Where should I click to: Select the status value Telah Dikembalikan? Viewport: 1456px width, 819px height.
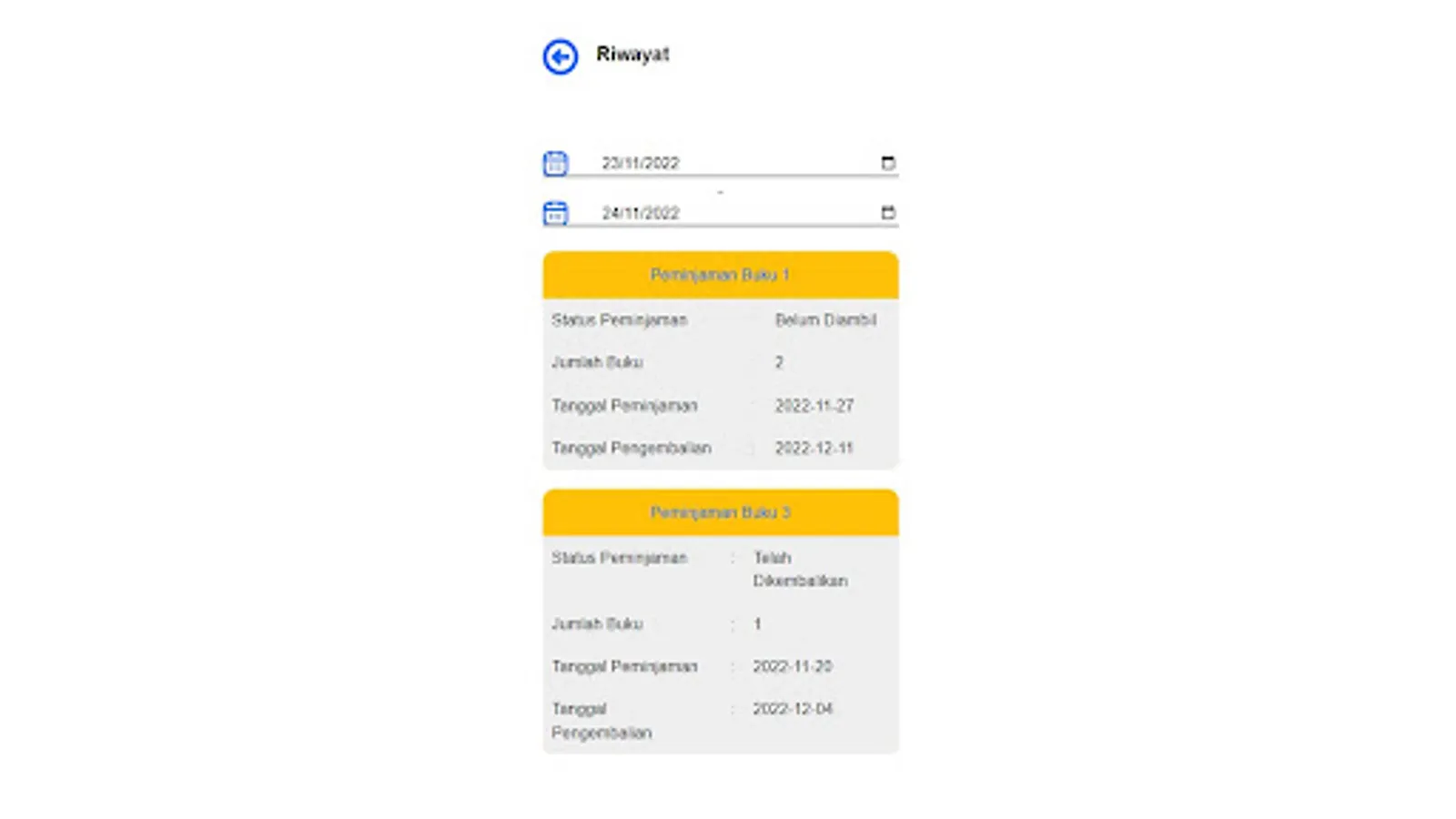[x=800, y=569]
